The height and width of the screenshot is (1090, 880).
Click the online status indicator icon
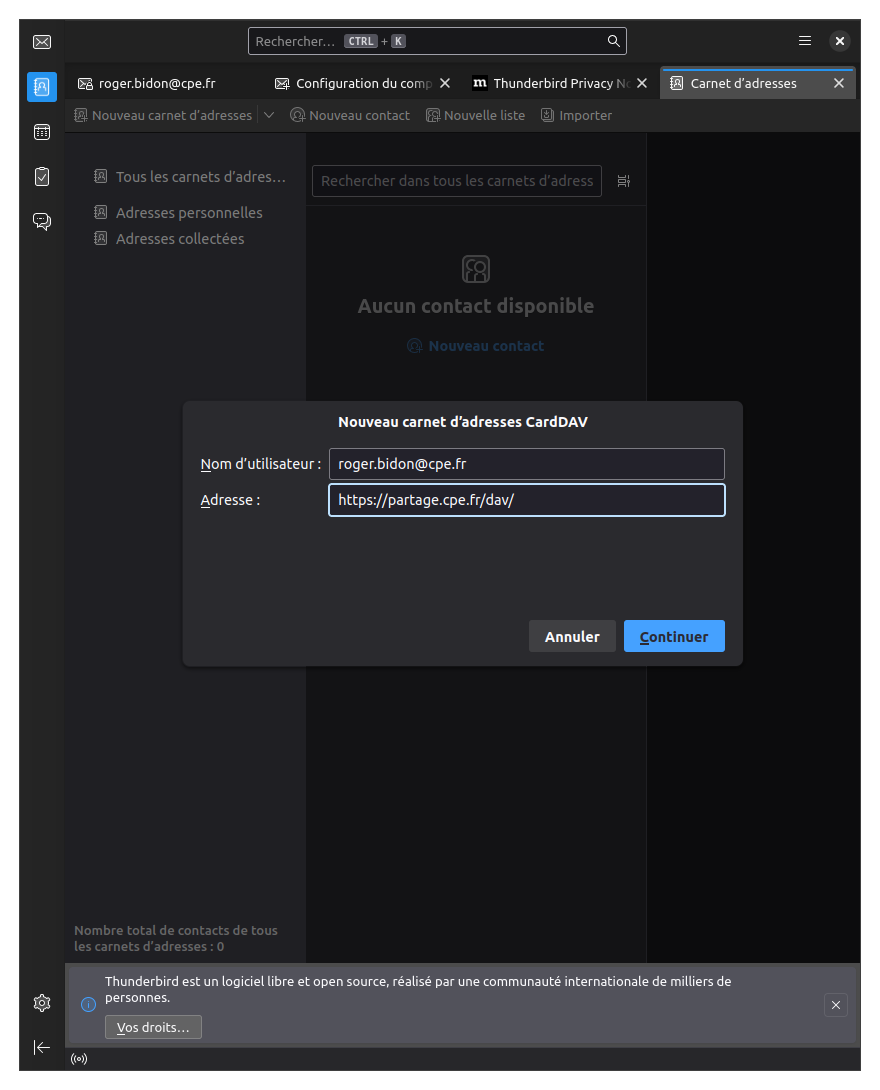point(79,1059)
